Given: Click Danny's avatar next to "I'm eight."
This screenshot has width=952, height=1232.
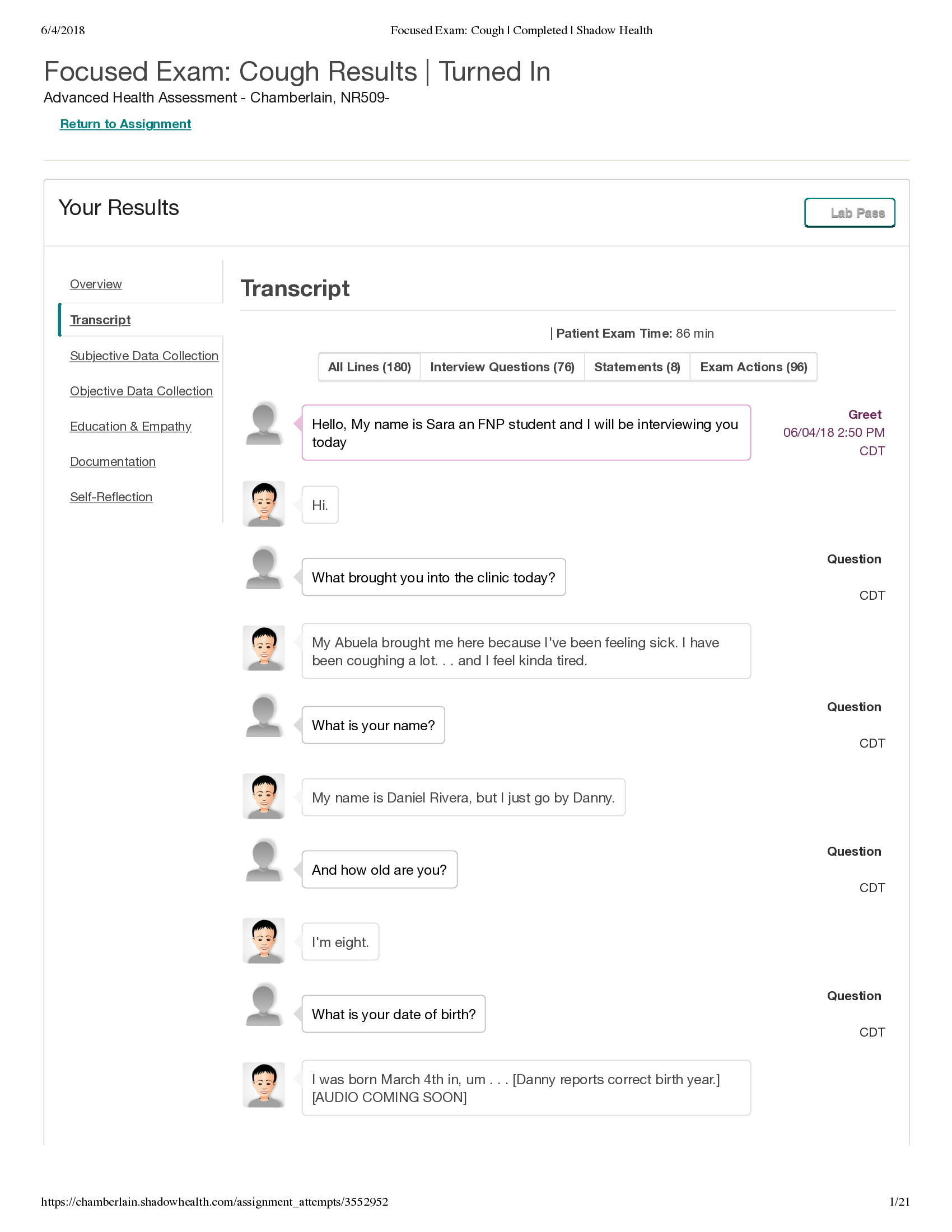Looking at the screenshot, I should tap(263, 940).
